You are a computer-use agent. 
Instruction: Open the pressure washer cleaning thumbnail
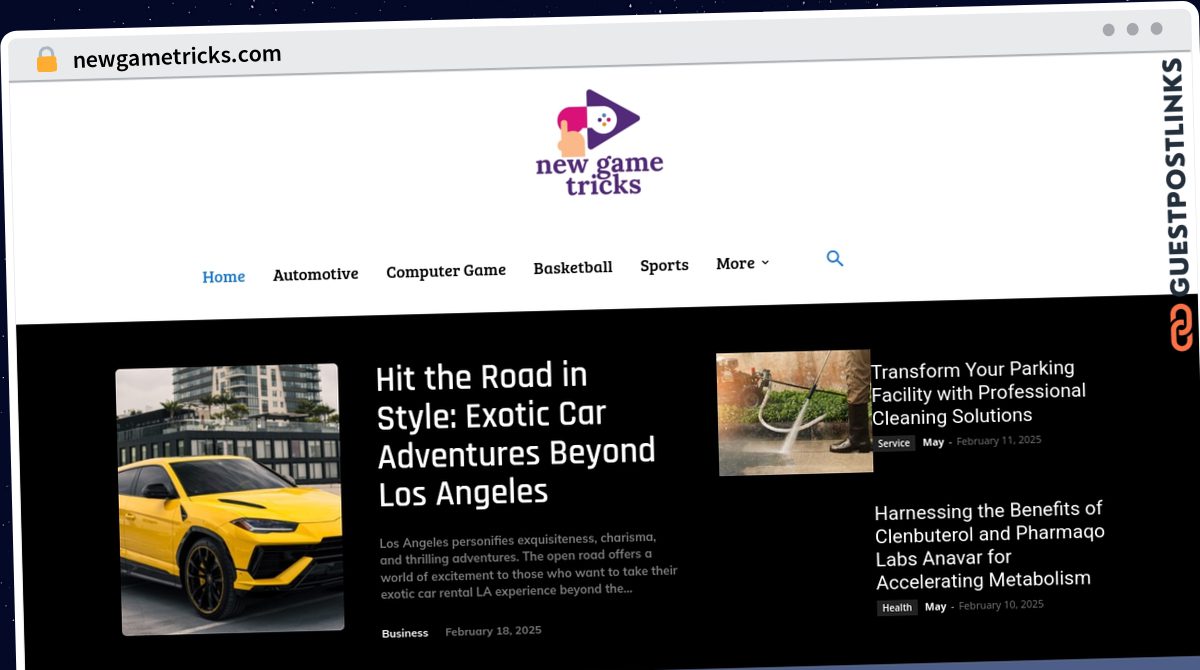pos(794,411)
